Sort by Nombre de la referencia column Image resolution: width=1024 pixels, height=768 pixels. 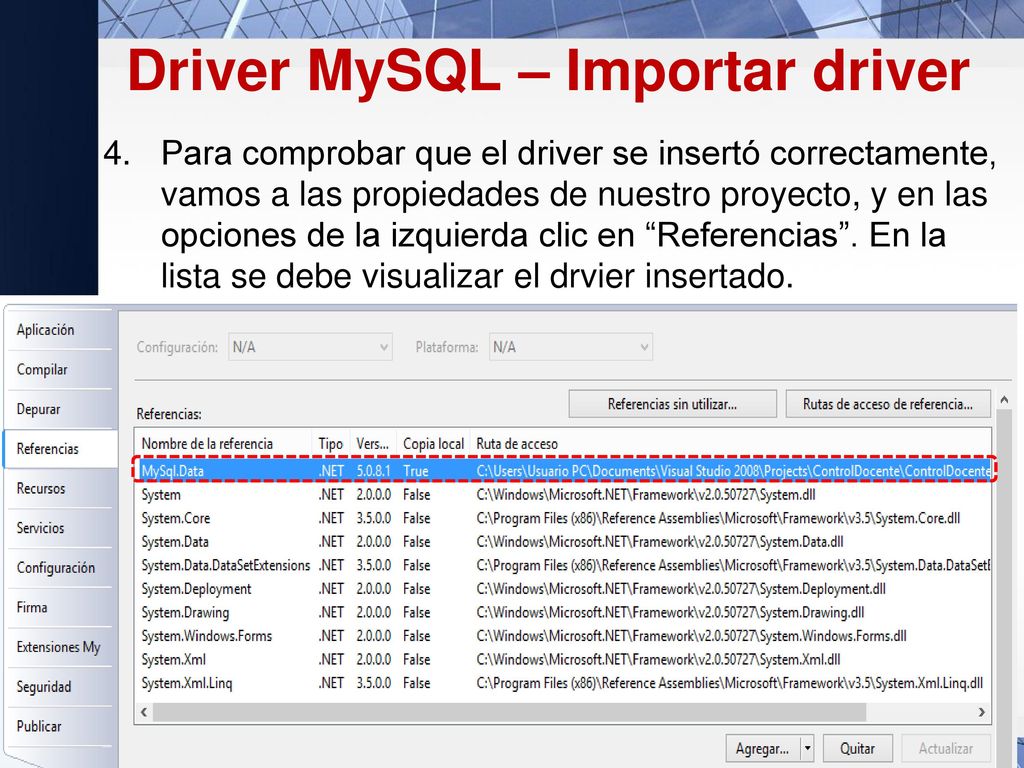[x=223, y=443]
